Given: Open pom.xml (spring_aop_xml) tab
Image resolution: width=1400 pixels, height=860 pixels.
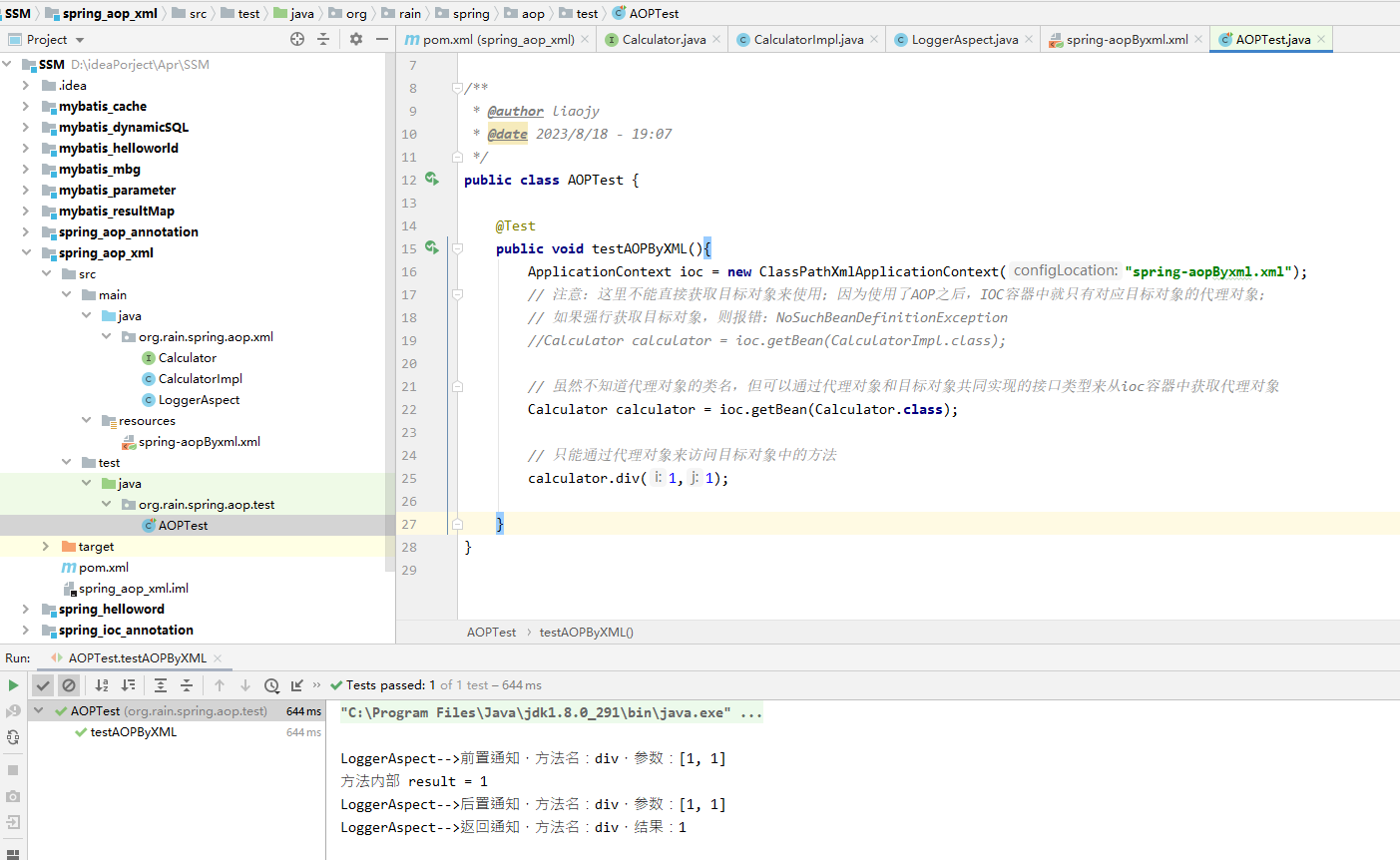Looking at the screenshot, I should click(498, 40).
